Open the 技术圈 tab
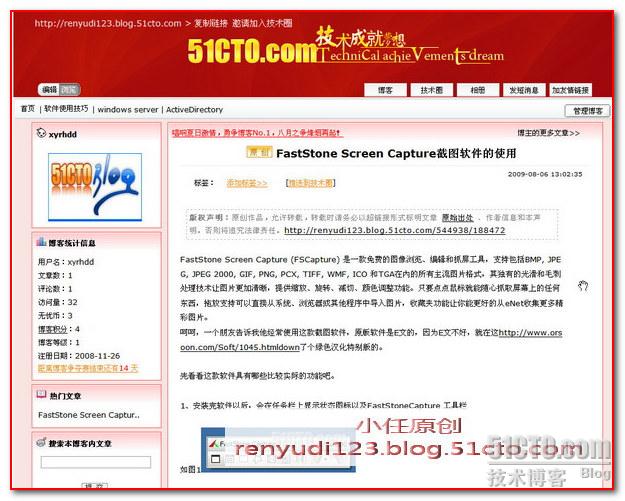This screenshot has height=501, width=625. pos(432,90)
